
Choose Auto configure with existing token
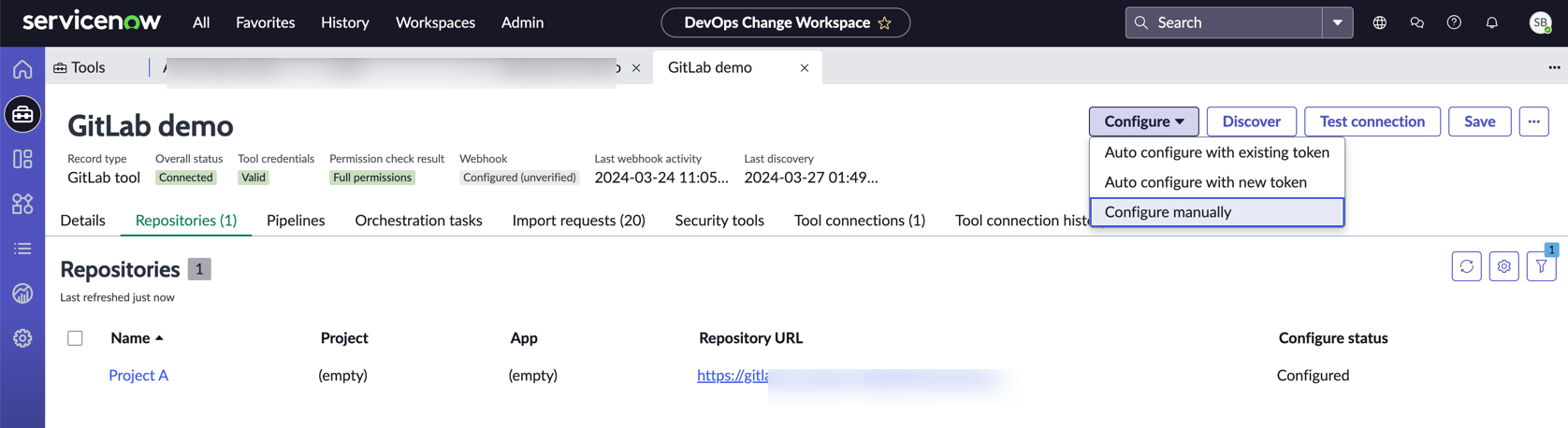pyautogui.click(x=1217, y=152)
